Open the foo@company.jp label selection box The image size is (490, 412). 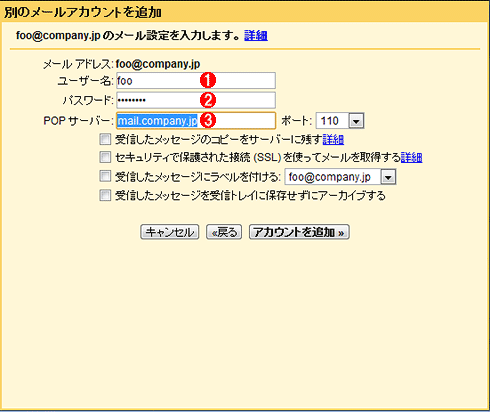[340, 177]
